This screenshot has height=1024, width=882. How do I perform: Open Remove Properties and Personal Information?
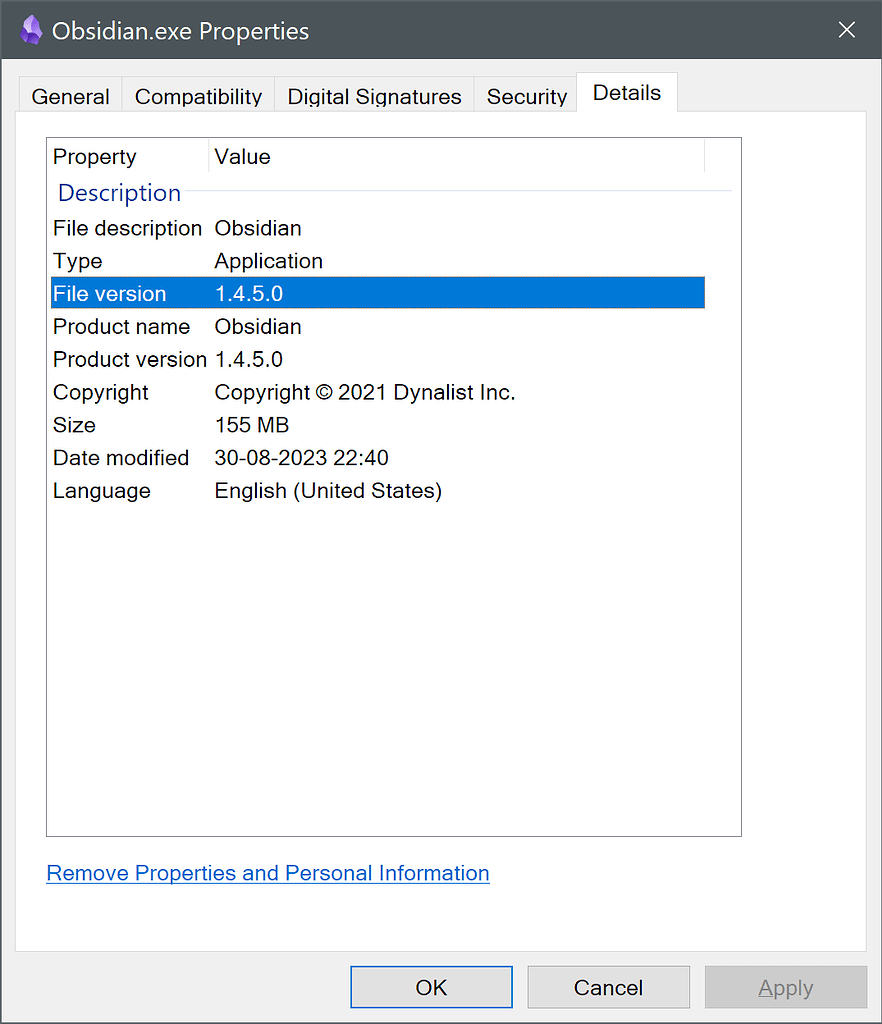tap(267, 873)
